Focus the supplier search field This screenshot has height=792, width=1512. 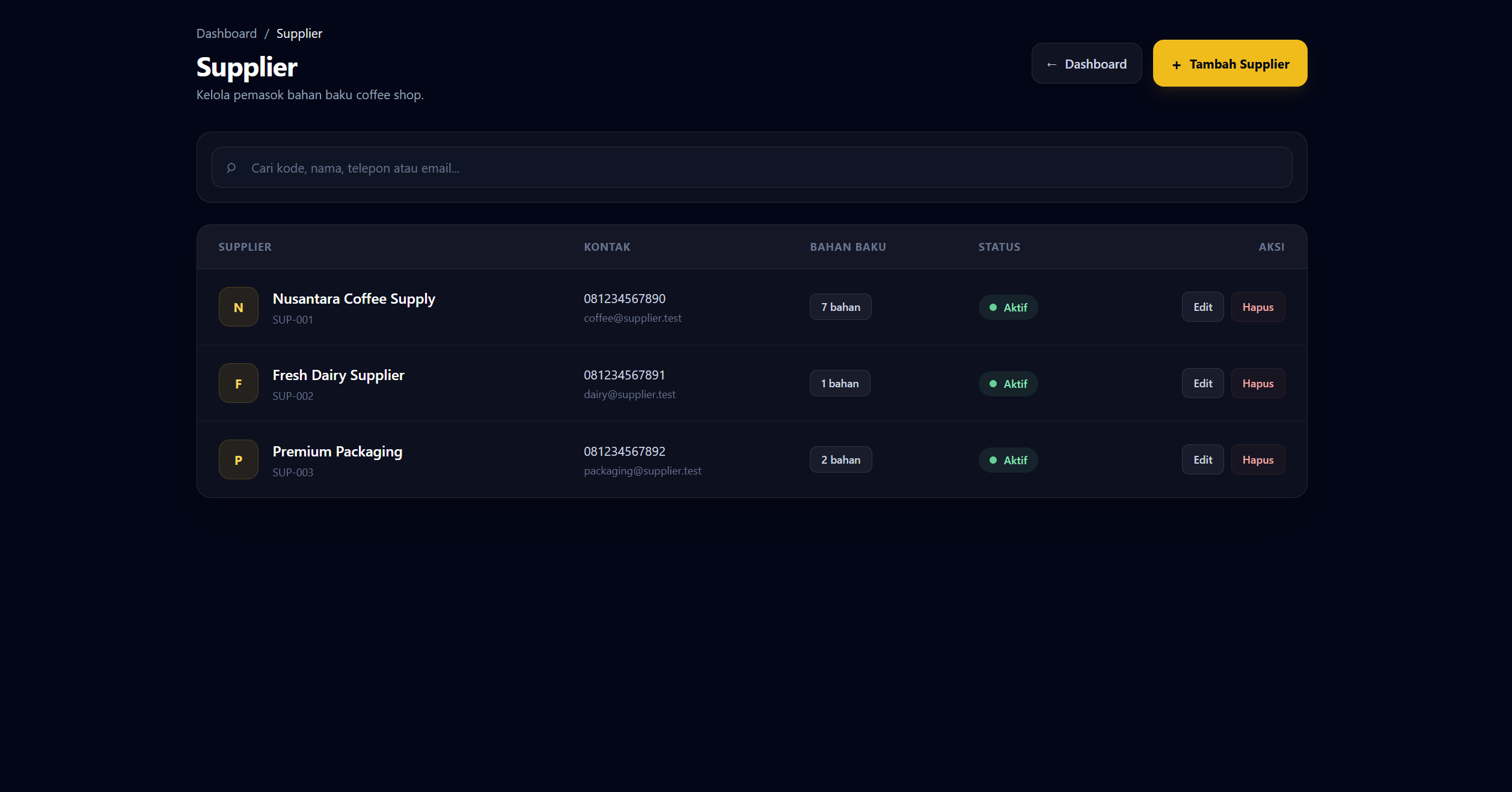pyautogui.click(x=752, y=167)
